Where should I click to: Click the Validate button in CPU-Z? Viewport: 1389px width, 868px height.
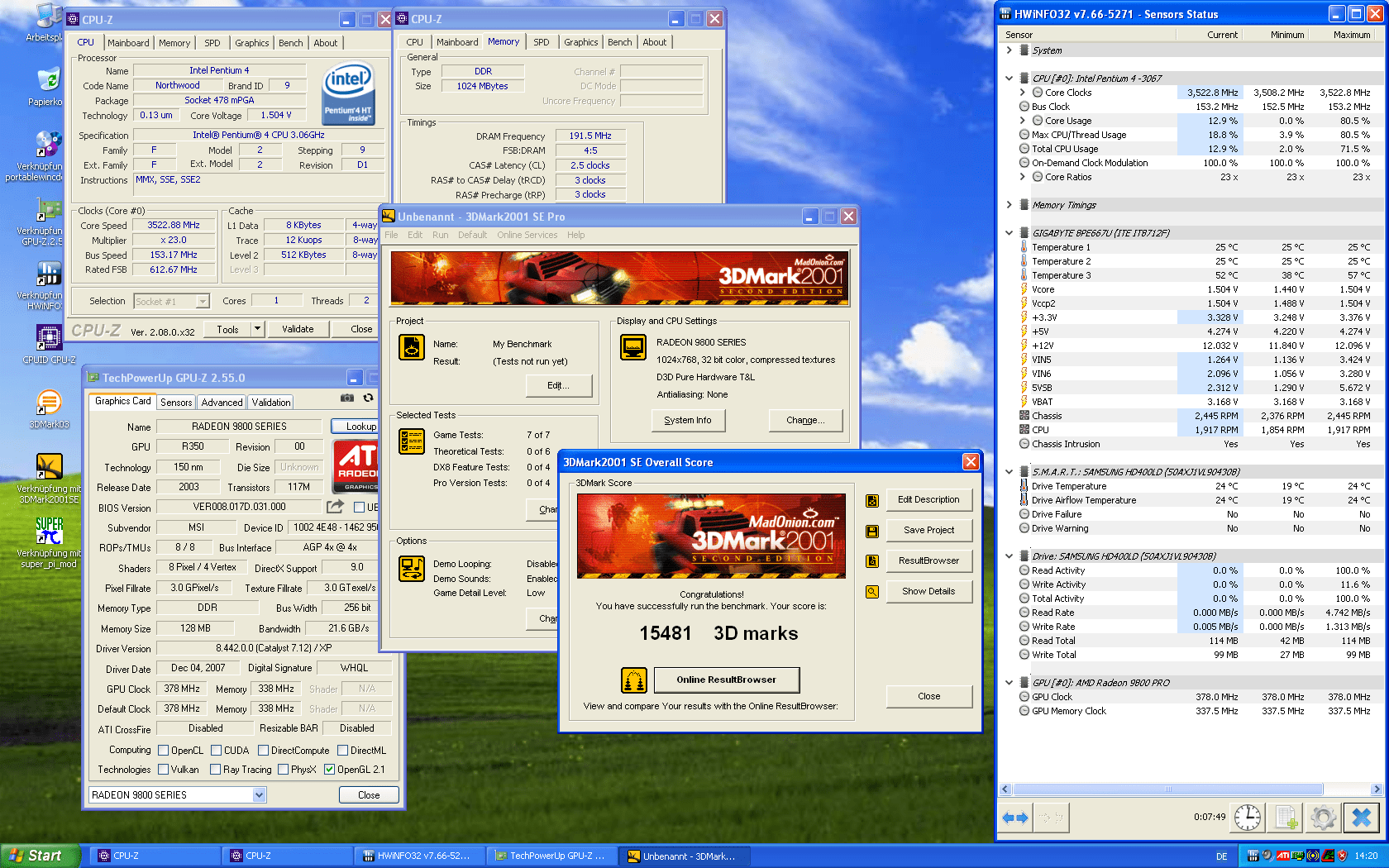pos(298,329)
